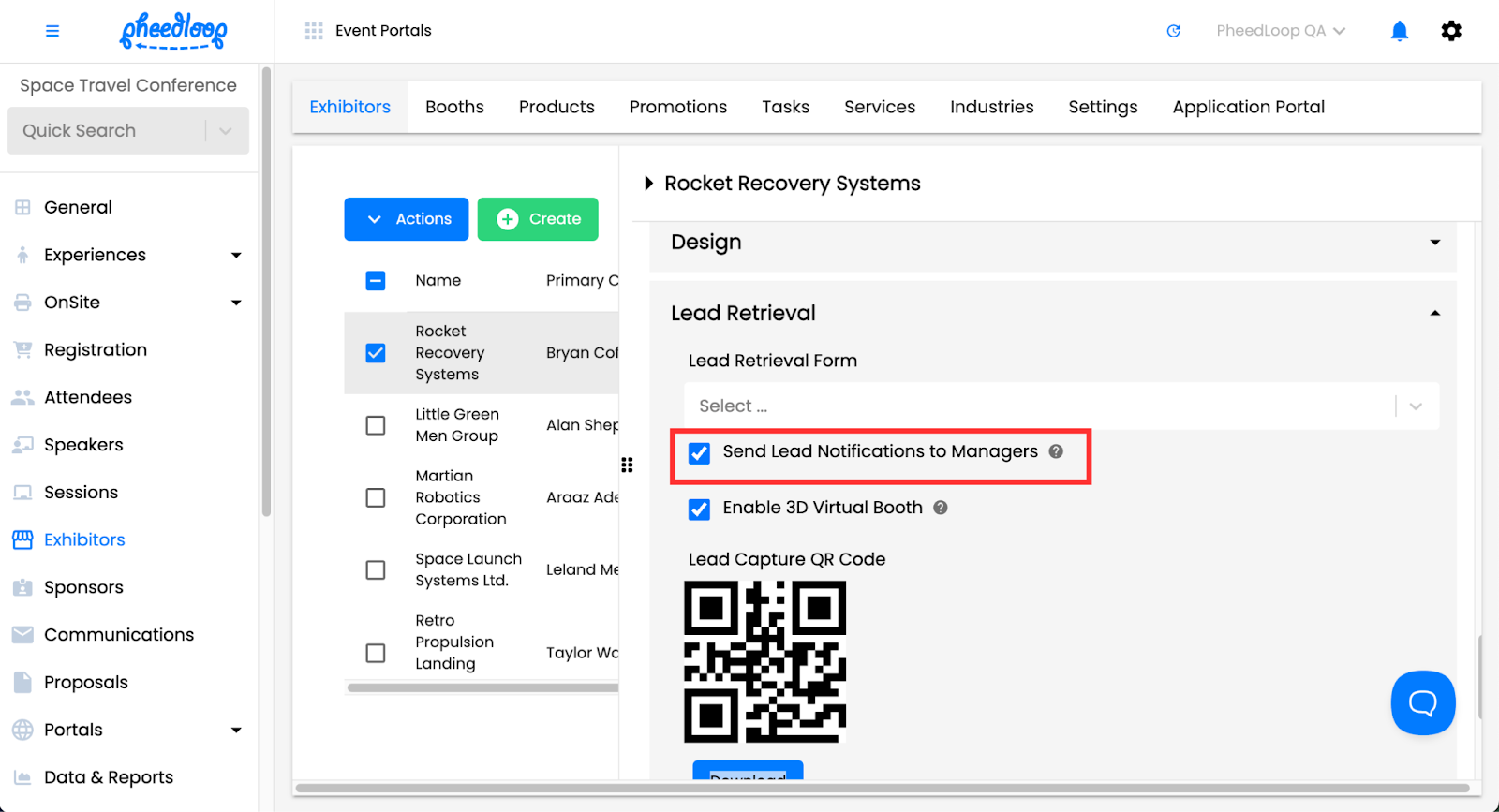
Task: Click the Attendees people icon
Action: click(x=22, y=397)
